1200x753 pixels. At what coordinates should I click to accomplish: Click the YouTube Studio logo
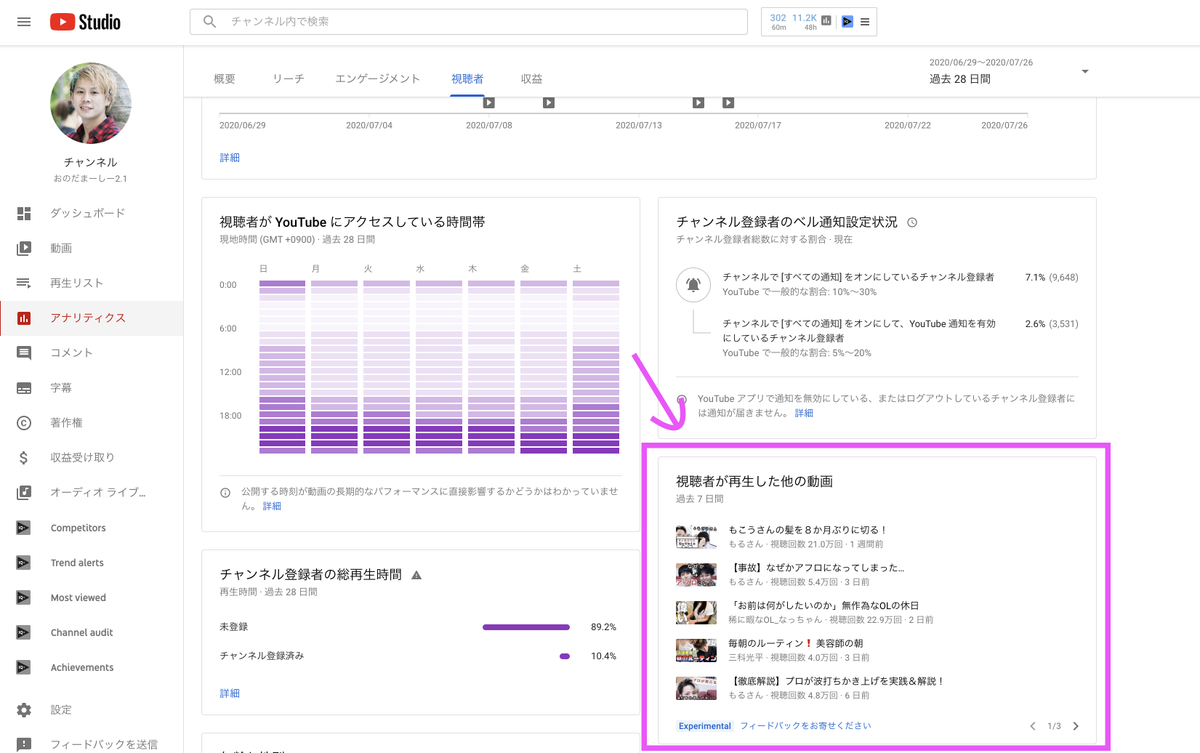(x=86, y=21)
